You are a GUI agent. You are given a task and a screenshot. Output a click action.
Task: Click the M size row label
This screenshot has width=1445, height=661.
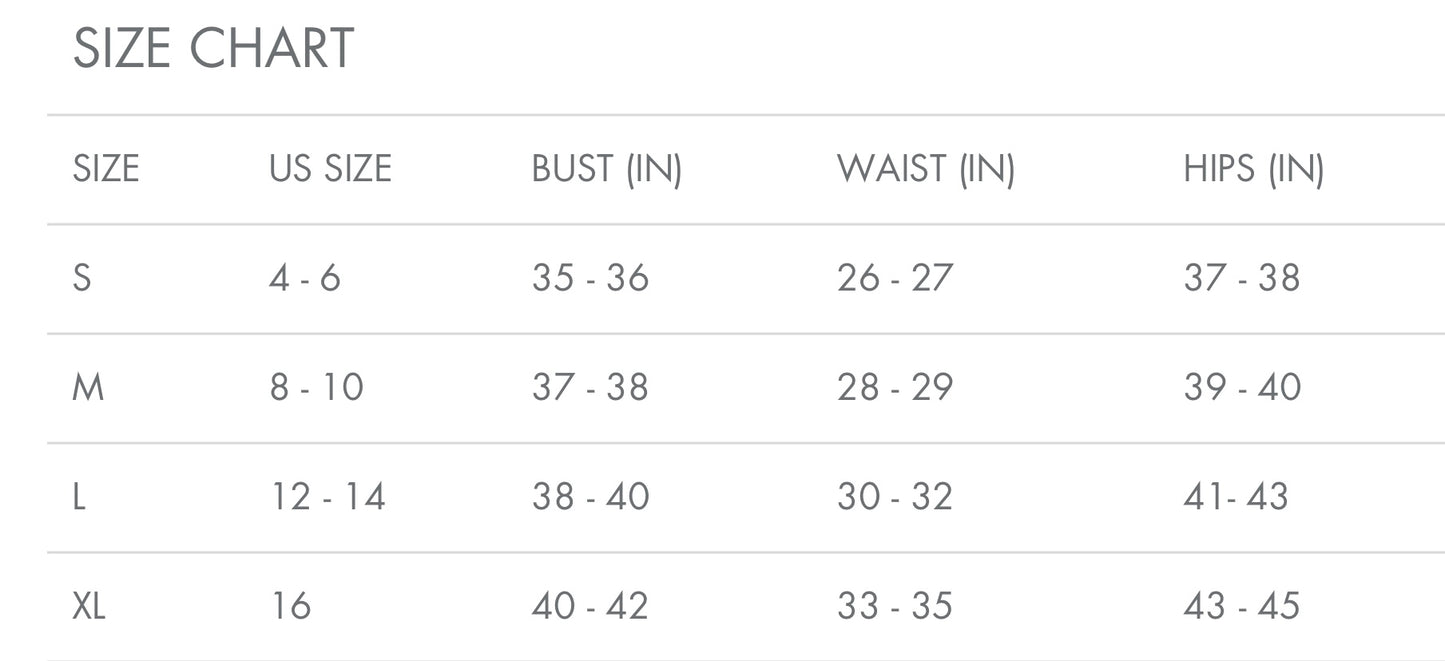tap(88, 387)
